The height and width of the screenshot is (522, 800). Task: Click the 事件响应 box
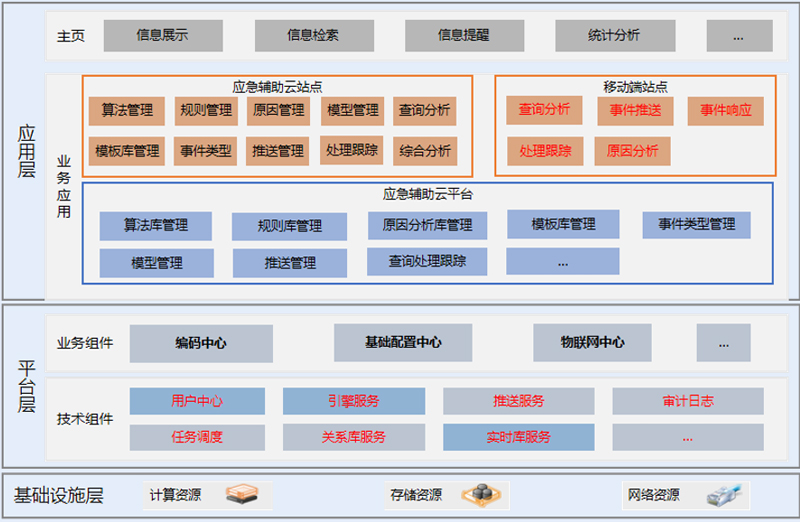726,111
